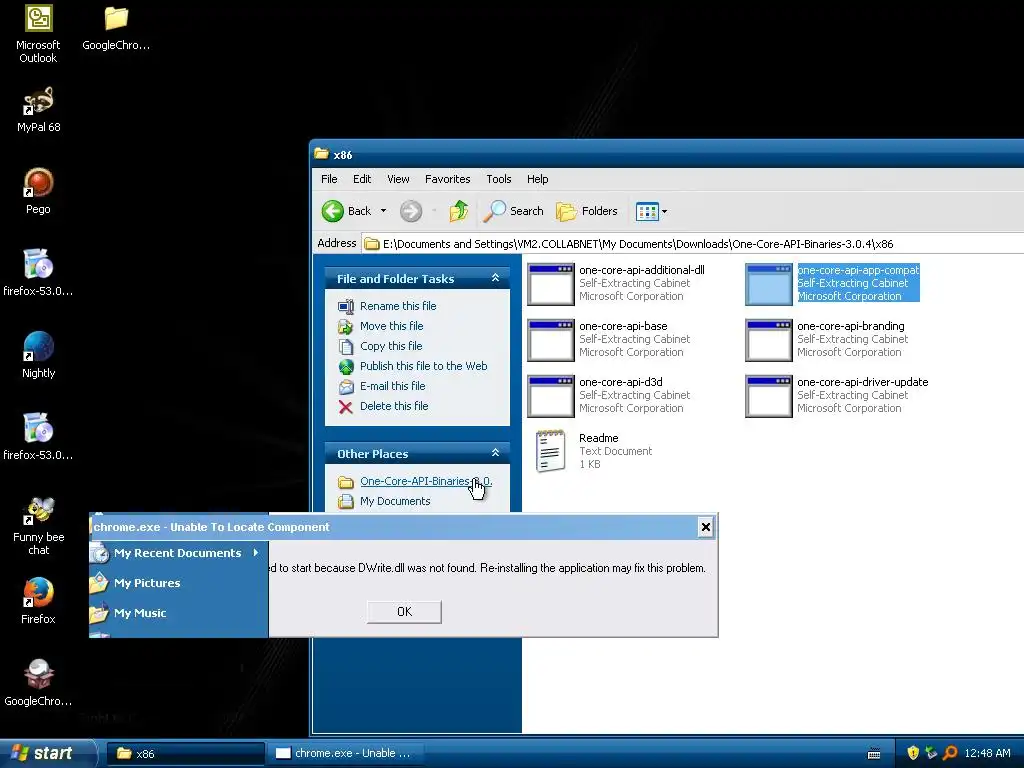Select the Funny bee chat shortcut
Screen dimensions: 1024x768
point(38,526)
